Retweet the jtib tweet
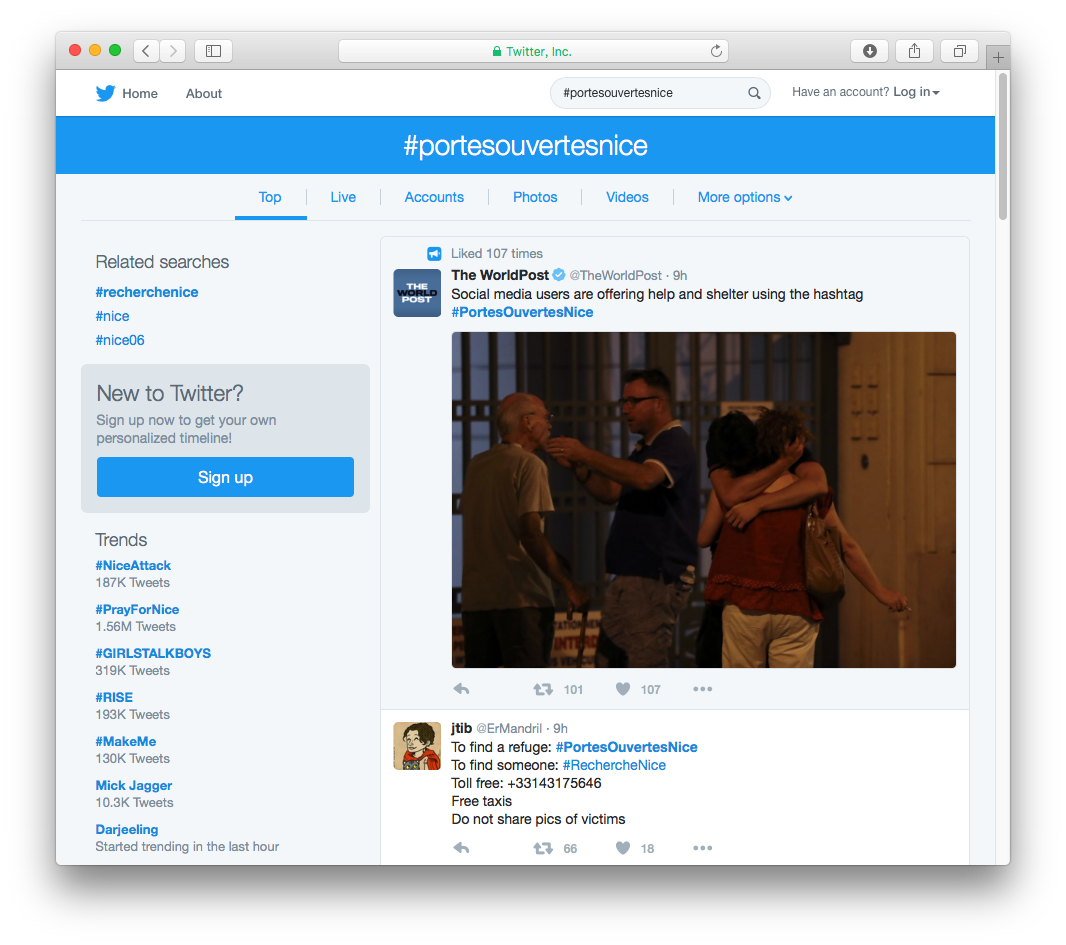The width and height of the screenshot is (1066, 945). 543,848
